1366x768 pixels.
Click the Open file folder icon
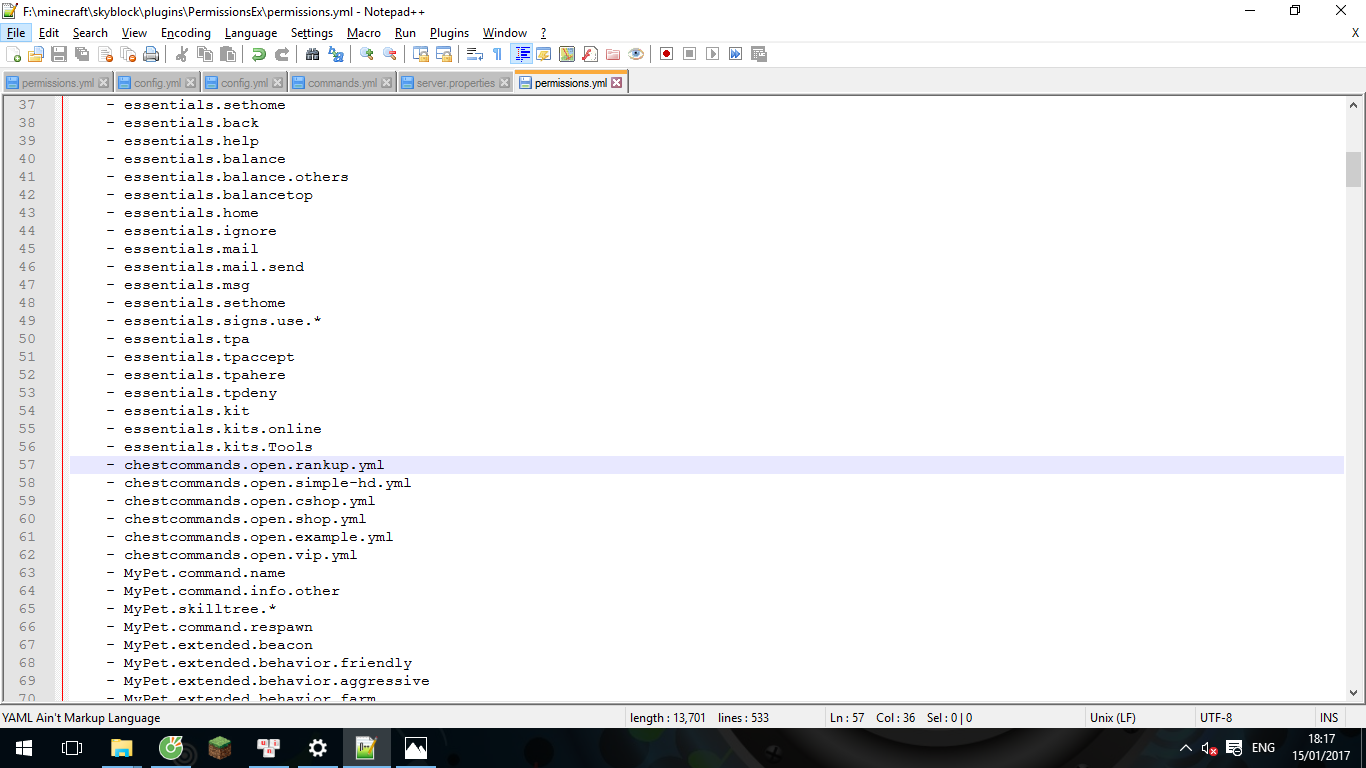[x=36, y=54]
